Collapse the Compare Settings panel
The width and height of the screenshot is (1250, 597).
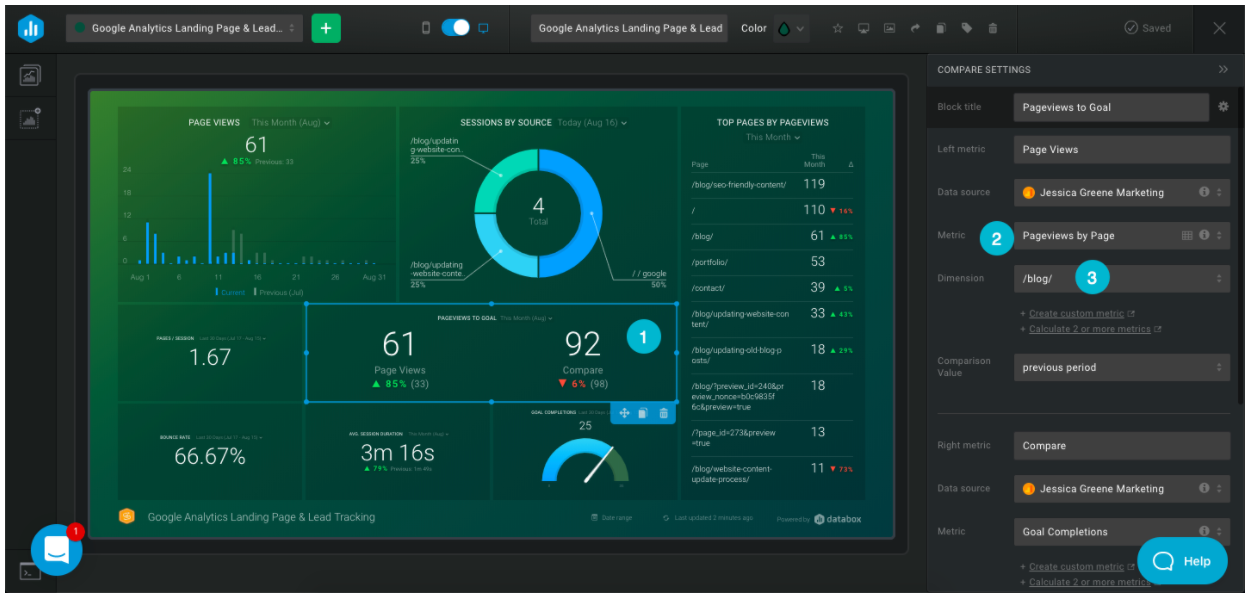click(1222, 70)
